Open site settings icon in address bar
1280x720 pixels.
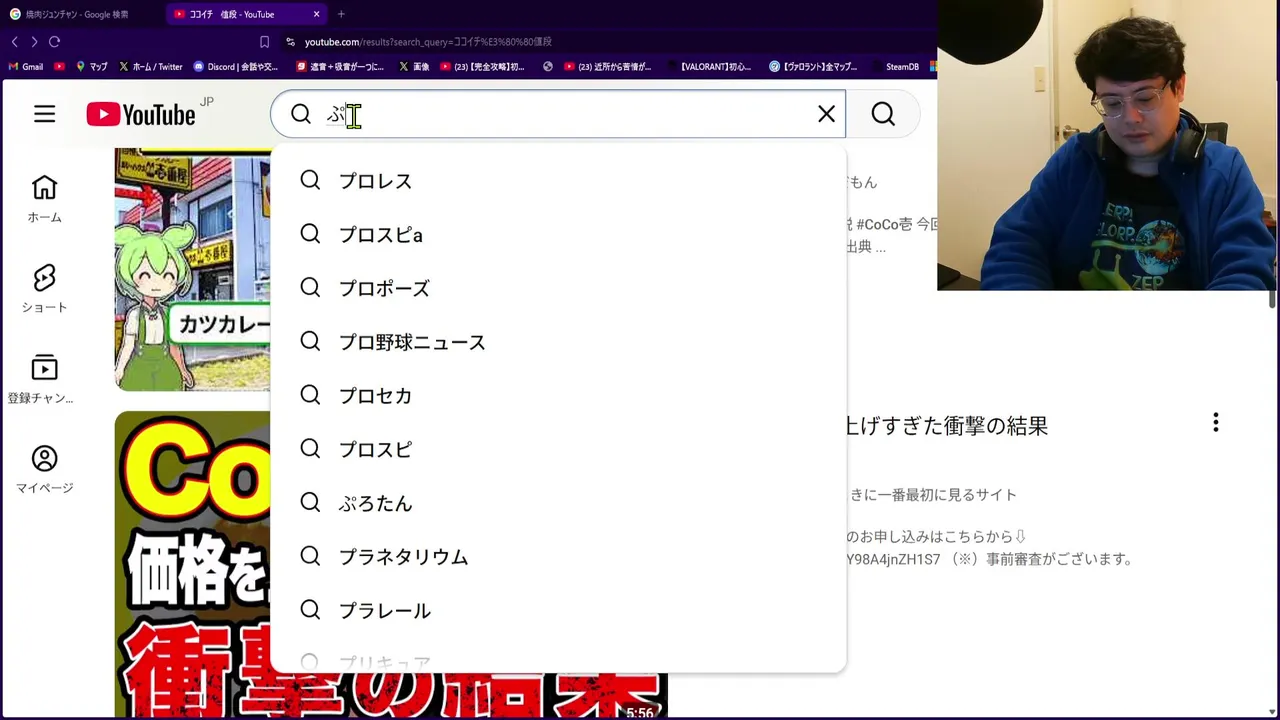click(290, 42)
